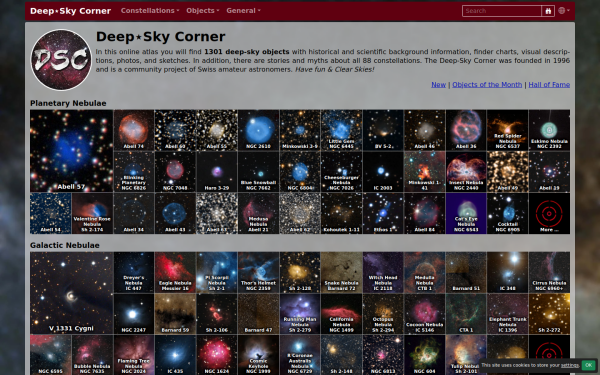Image resolution: width=600 pixels, height=375 pixels.
Task: Open the NGC 6804 thumbnail
Action: (x=300, y=171)
